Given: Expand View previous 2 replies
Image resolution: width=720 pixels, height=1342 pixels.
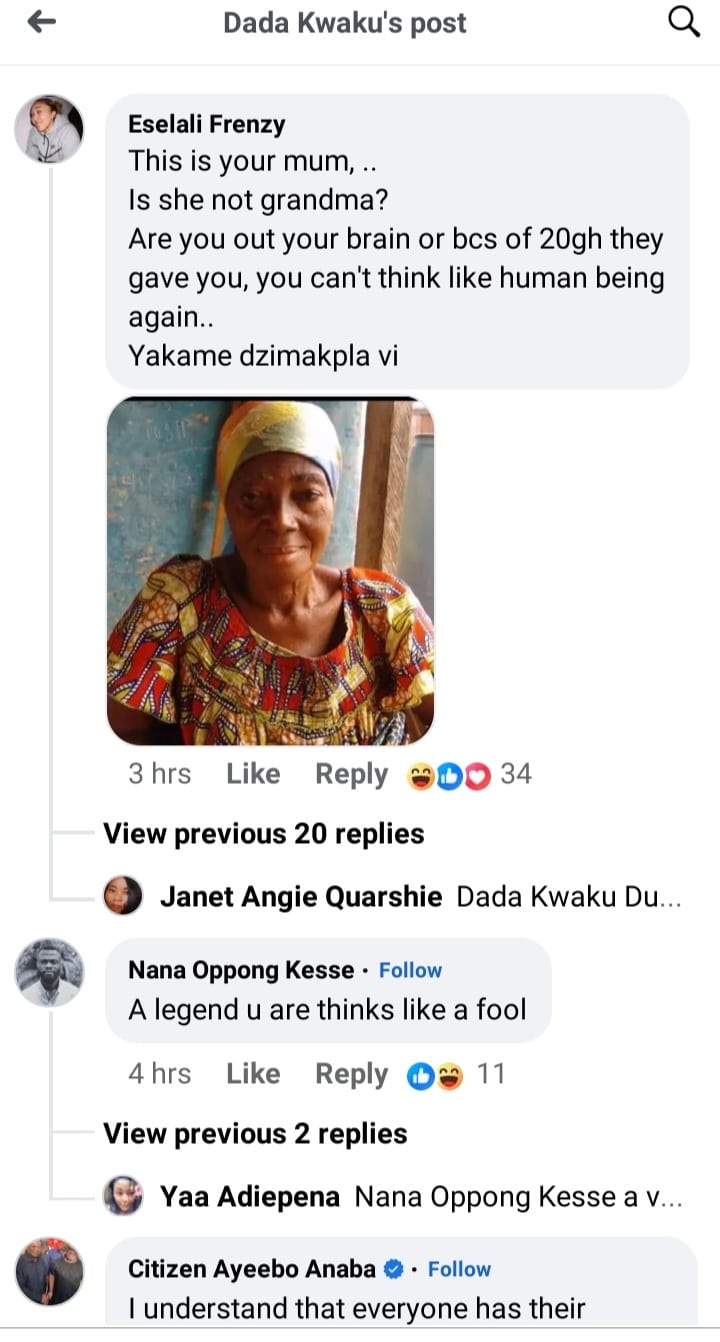Looking at the screenshot, I should point(255,1134).
